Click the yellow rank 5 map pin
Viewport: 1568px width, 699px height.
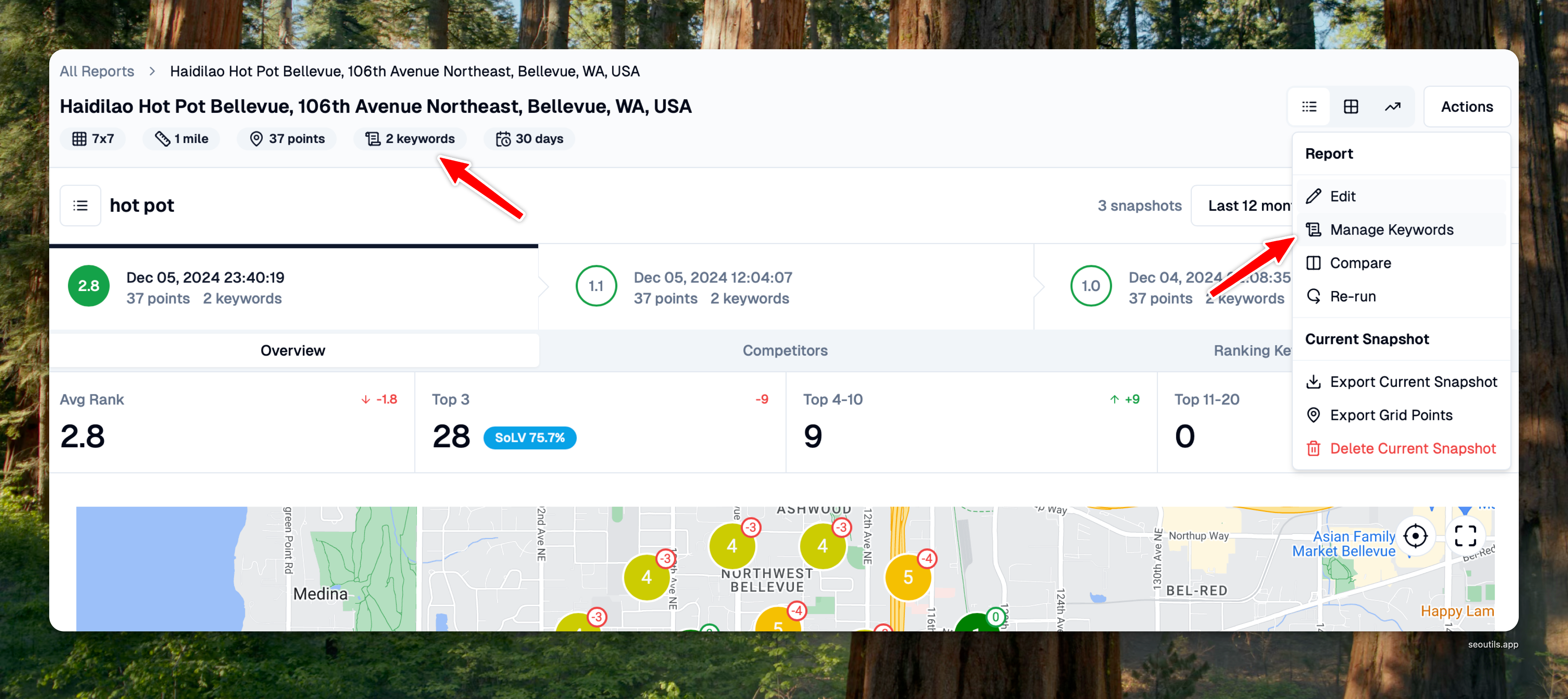point(907,577)
